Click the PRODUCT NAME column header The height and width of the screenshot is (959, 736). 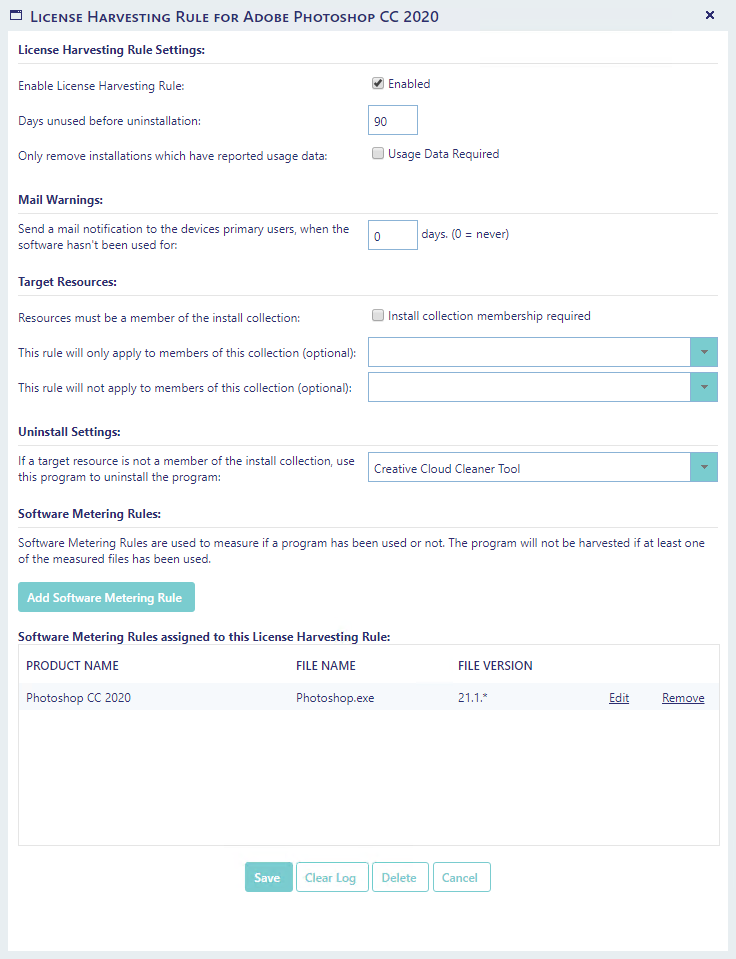click(72, 665)
